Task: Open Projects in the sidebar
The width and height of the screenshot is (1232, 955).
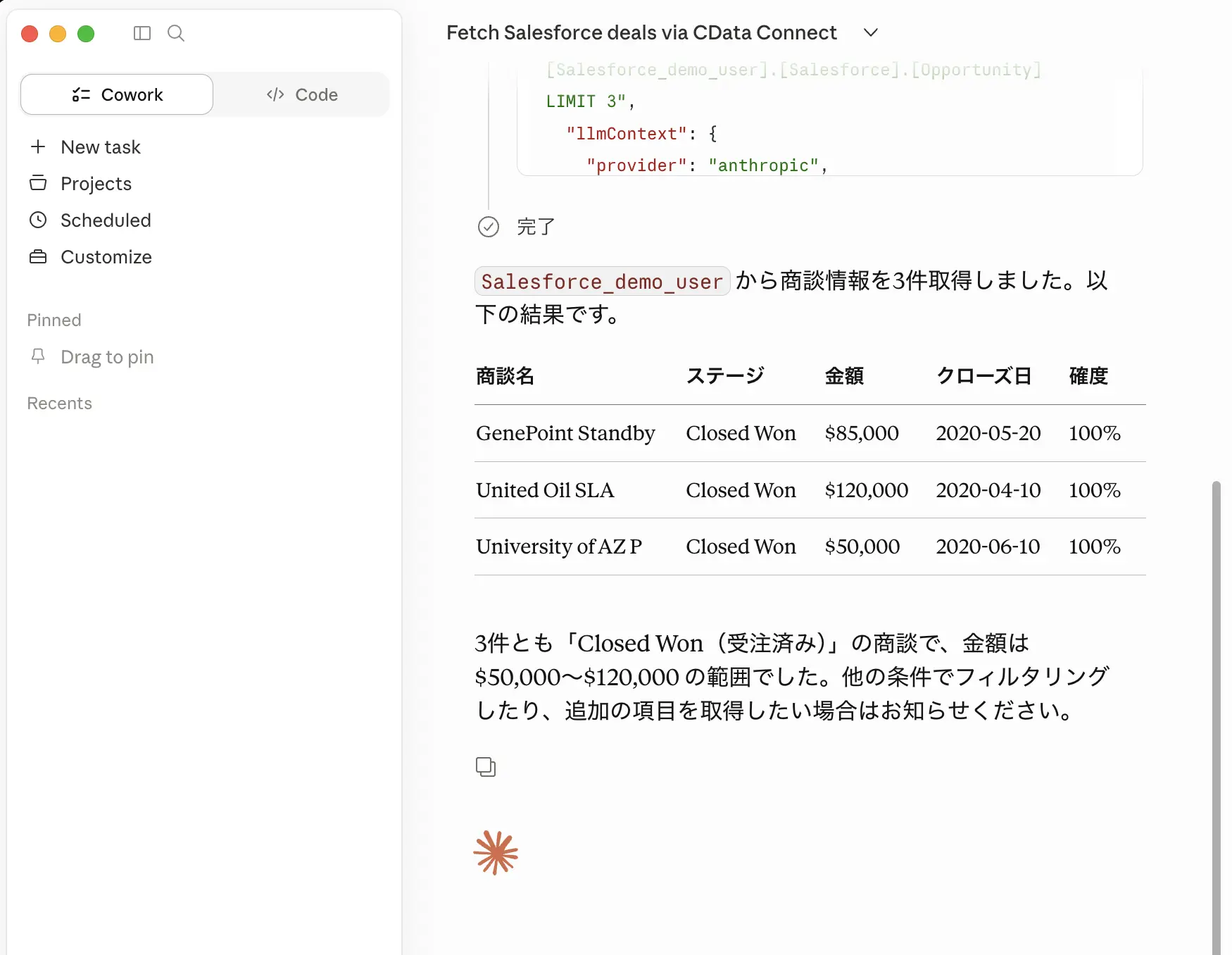Action: click(96, 184)
